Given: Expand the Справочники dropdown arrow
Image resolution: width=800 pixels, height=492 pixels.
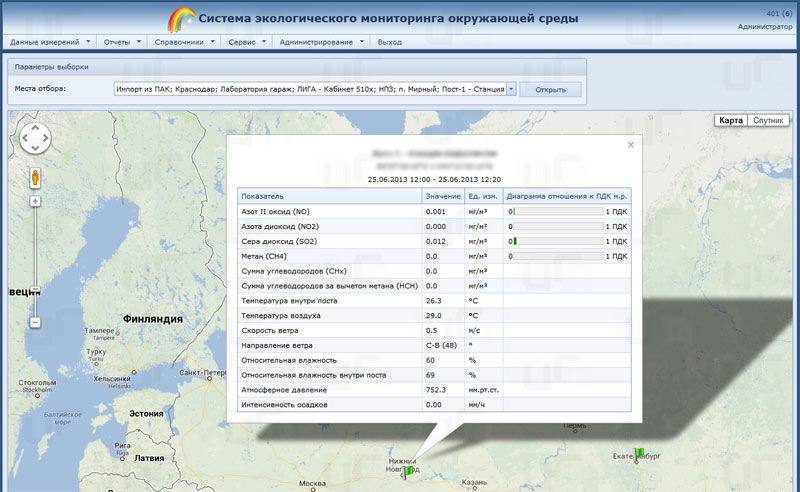Looking at the screenshot, I should (x=213, y=41).
